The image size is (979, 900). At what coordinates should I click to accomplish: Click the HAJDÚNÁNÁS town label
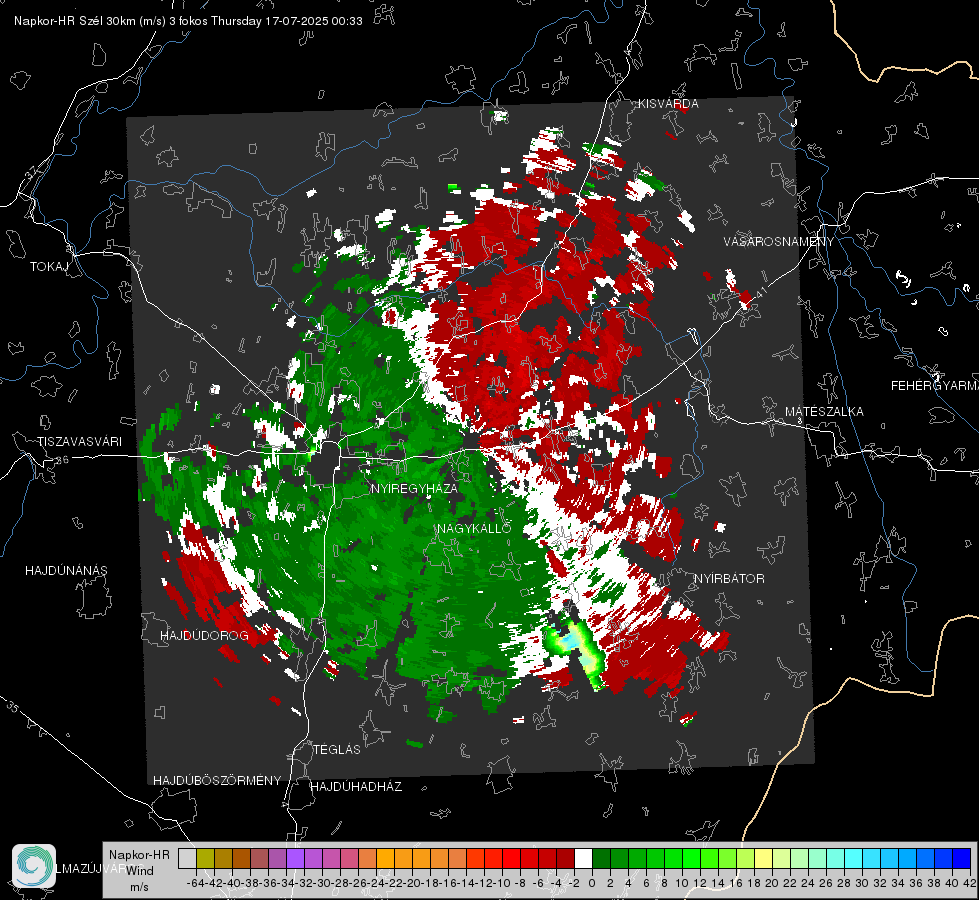click(66, 571)
